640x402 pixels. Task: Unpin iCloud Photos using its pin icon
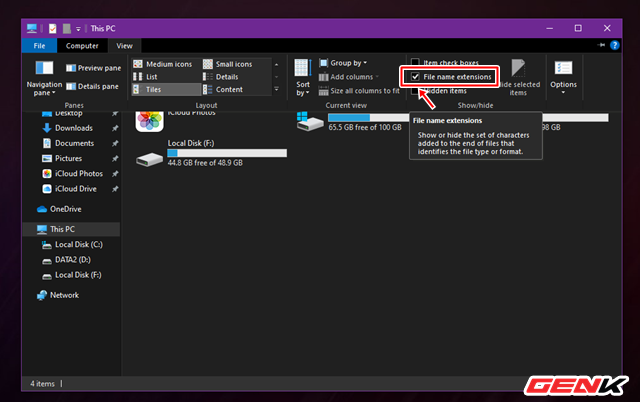(115, 174)
